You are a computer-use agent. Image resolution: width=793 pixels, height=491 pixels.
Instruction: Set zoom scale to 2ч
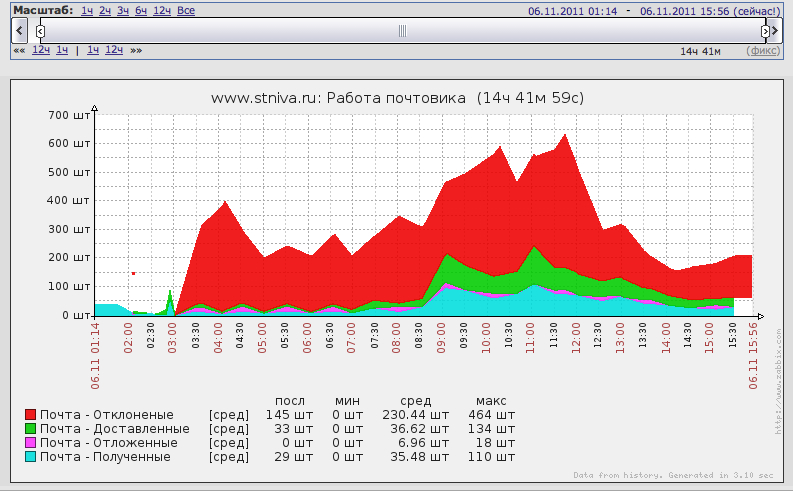pos(105,11)
